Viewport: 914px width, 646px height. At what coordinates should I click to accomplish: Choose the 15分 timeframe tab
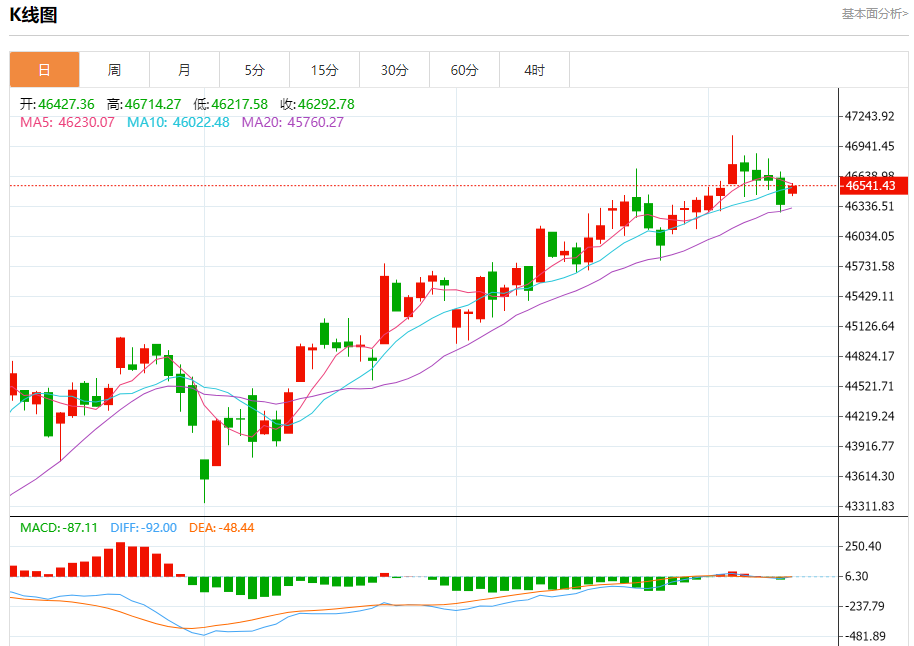(x=324, y=70)
